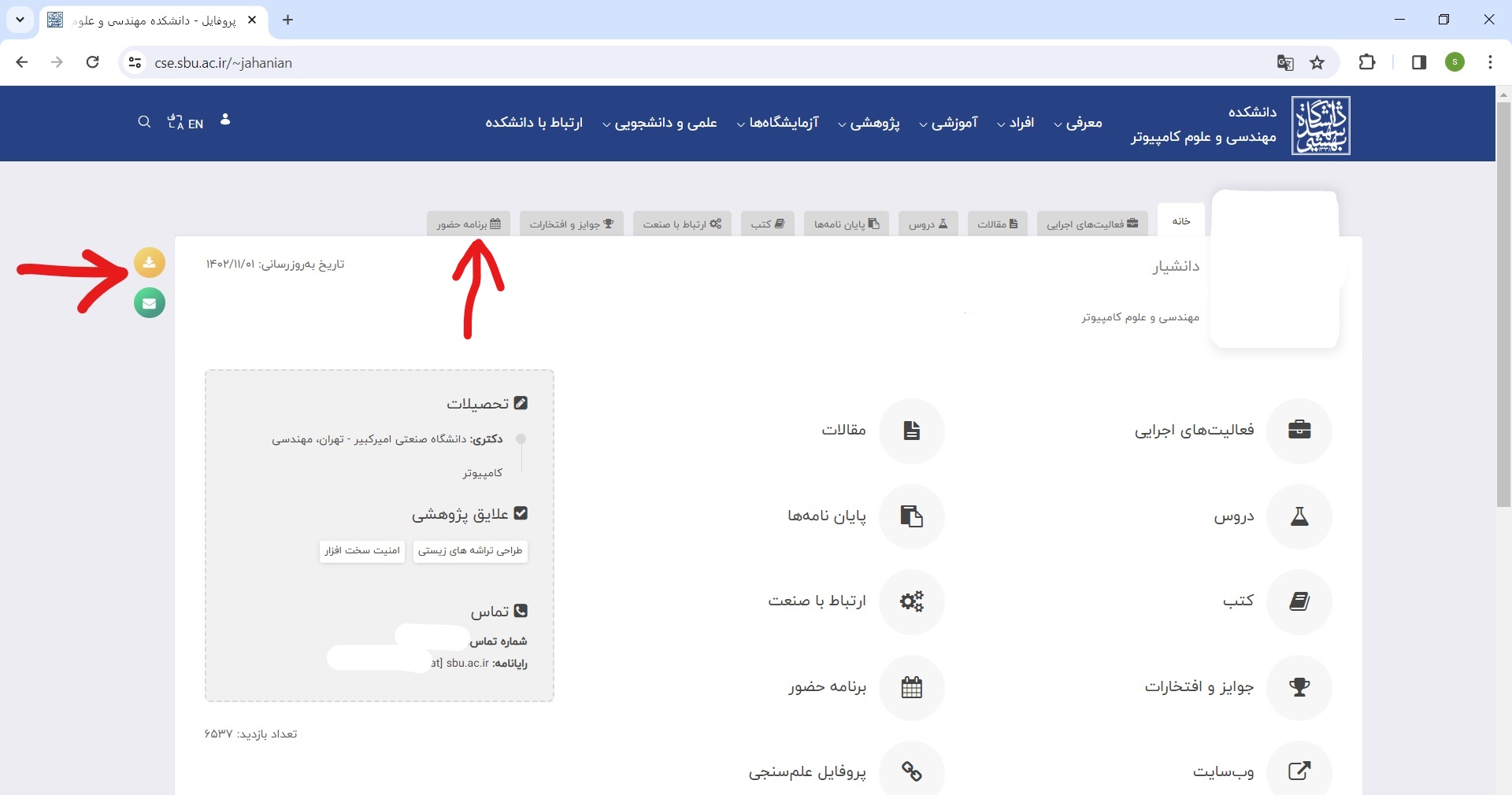
Task: Expand the آموزشی navigation dropdown
Action: tap(949, 123)
